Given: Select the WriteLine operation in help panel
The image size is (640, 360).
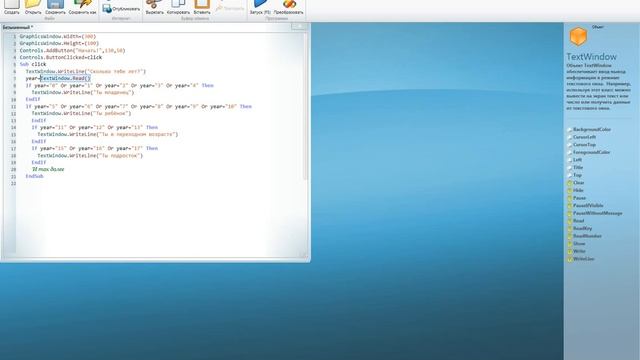Looking at the screenshot, I should tap(583, 259).
